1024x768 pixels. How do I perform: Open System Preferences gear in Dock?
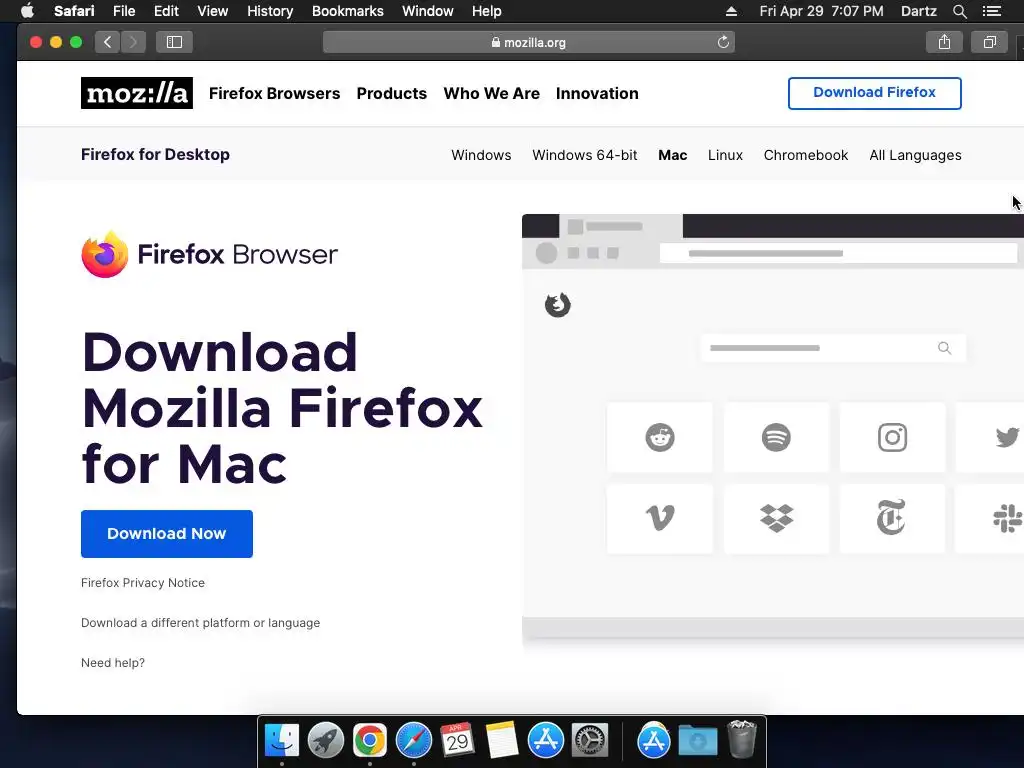coord(590,740)
